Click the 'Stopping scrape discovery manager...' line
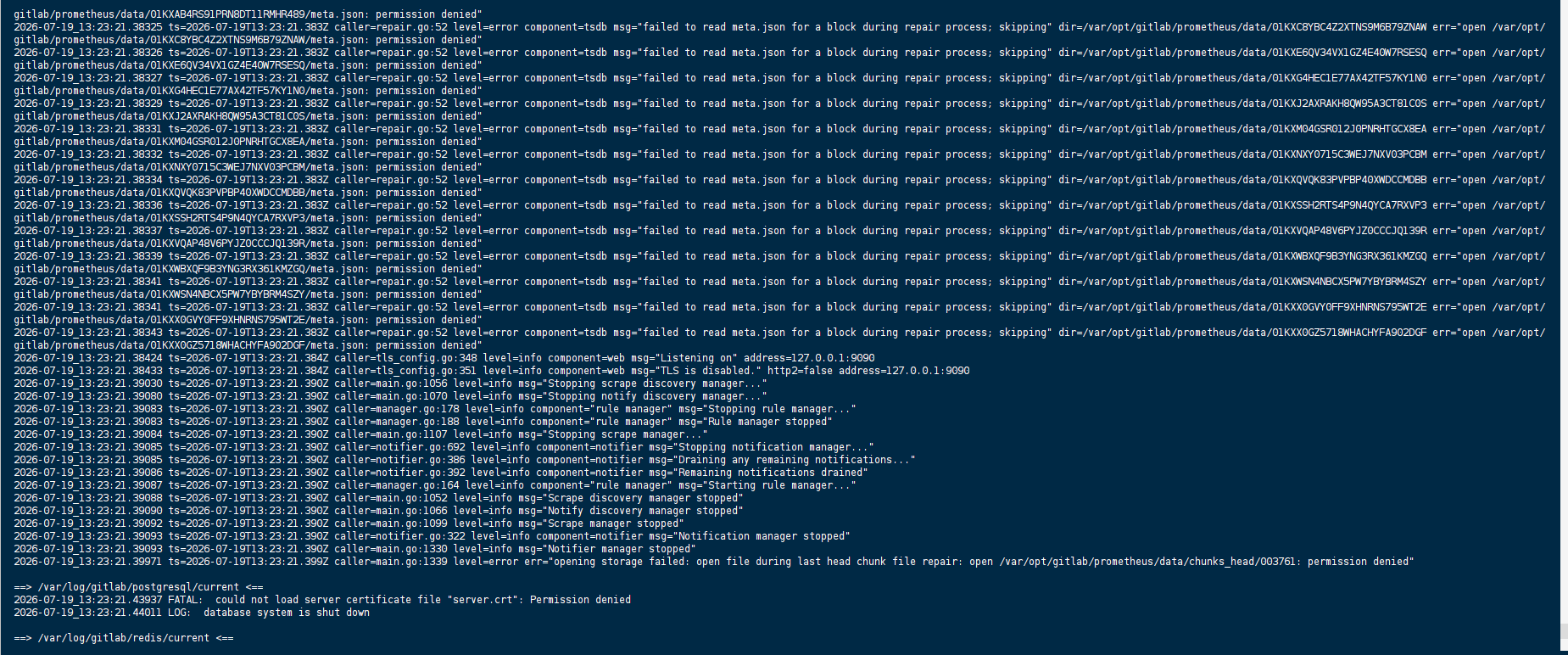This screenshot has height=655, width=1568. (x=391, y=383)
